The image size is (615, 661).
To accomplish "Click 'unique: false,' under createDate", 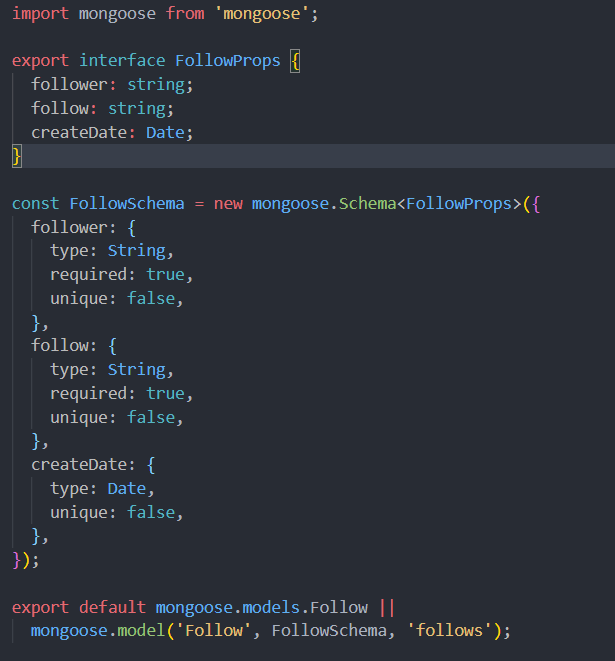I will click(117, 513).
